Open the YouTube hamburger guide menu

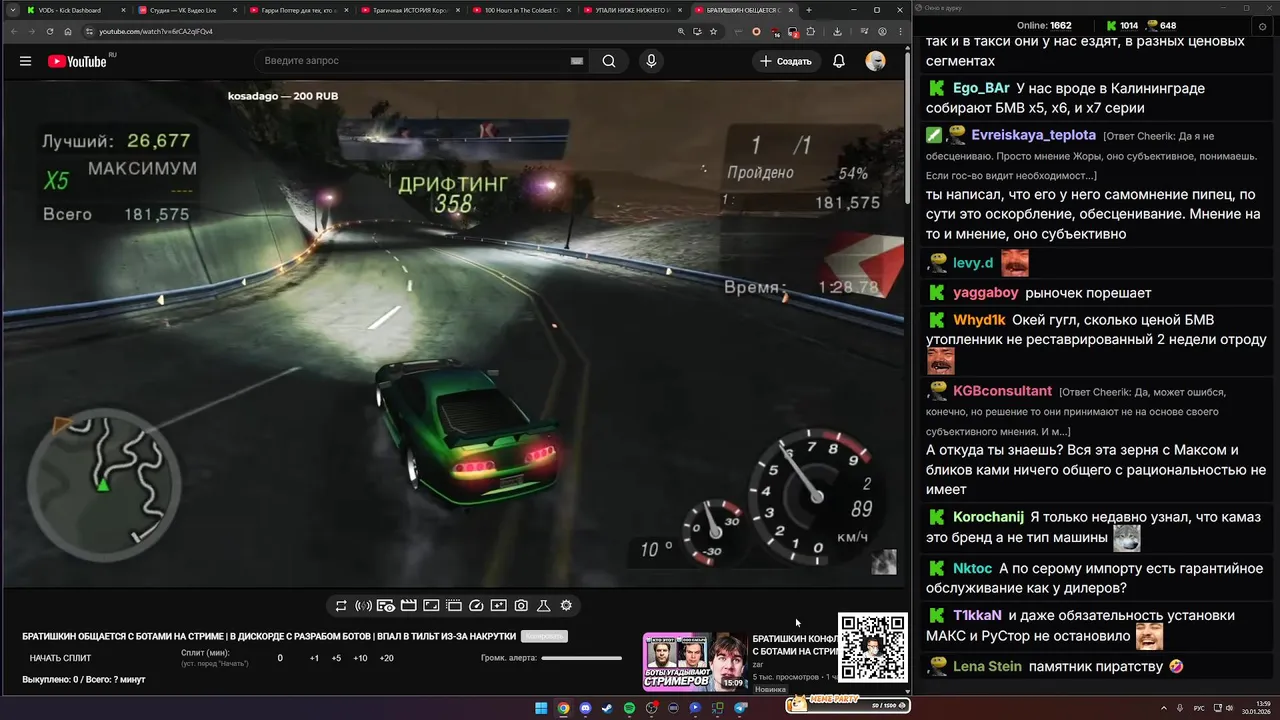25,61
